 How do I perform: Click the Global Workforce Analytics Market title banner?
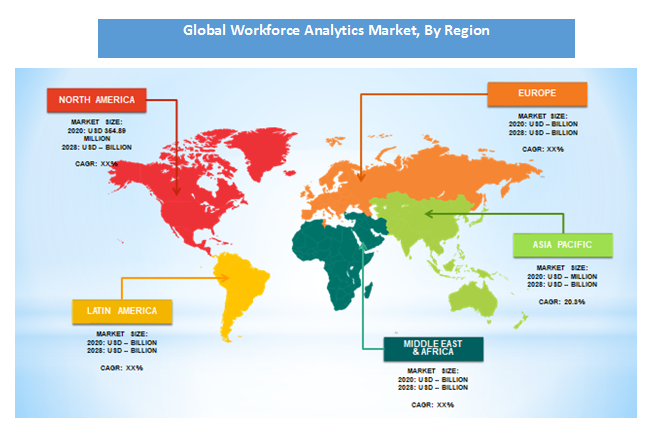(336, 38)
